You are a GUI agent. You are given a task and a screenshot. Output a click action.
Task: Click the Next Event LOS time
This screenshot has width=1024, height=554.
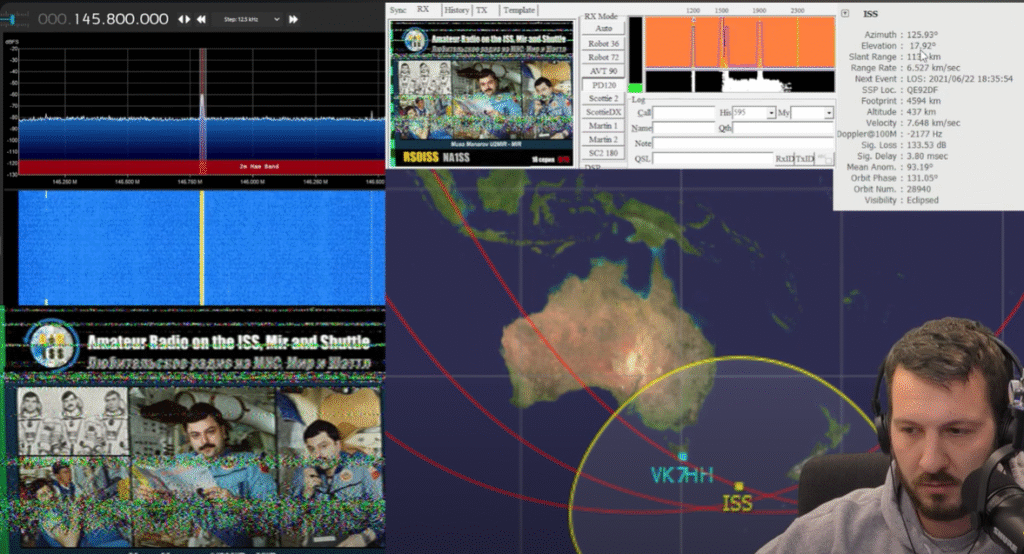pos(959,79)
